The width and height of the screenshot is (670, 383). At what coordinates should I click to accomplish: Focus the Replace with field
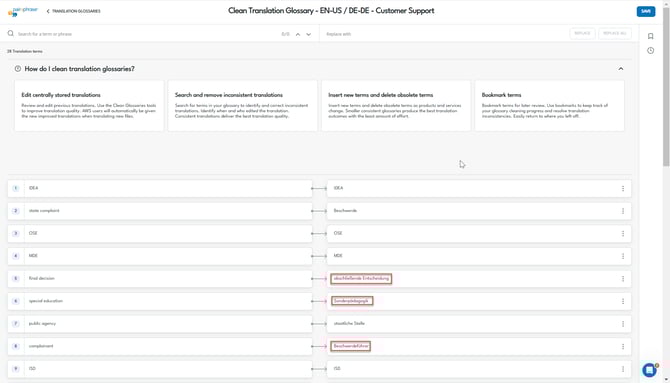pyautogui.click(x=444, y=34)
